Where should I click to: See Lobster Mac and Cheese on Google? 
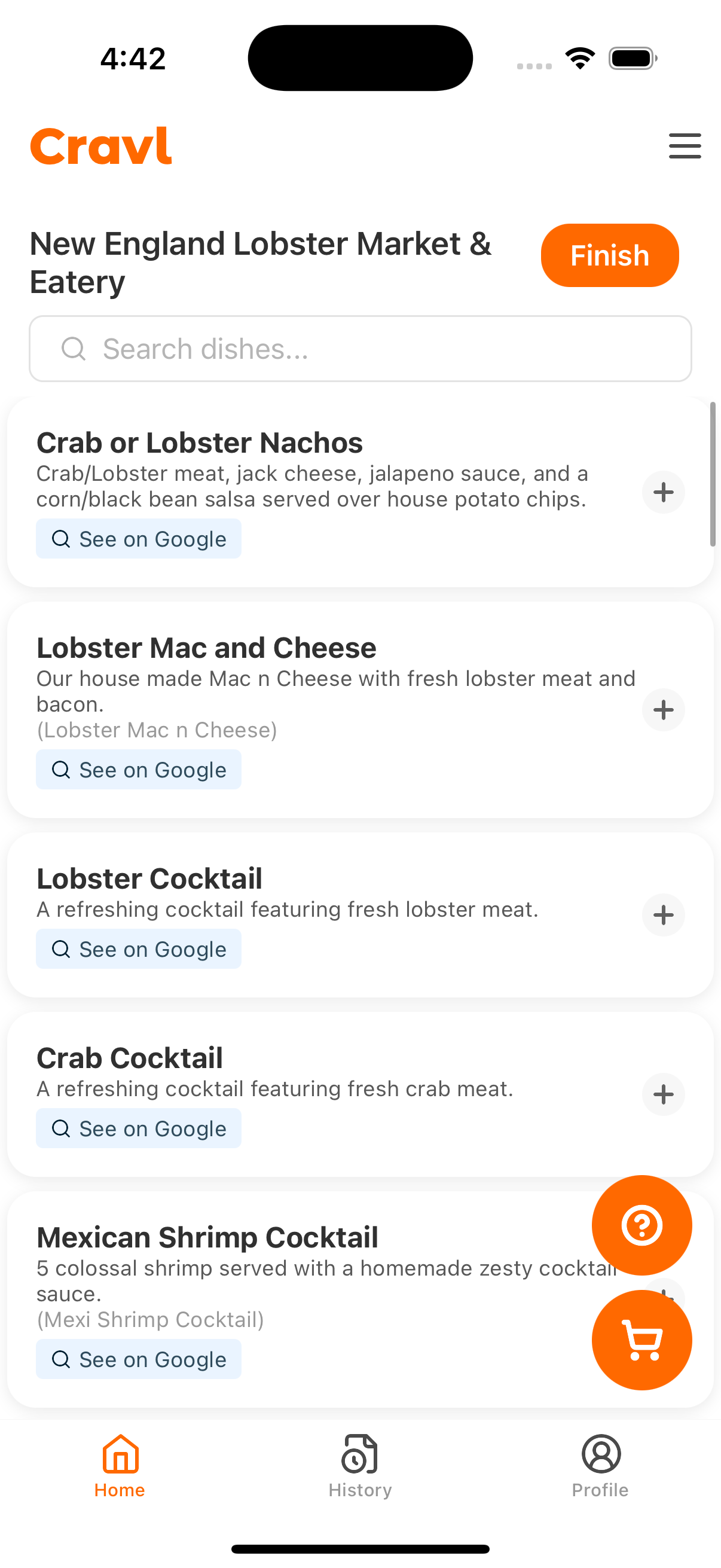click(x=139, y=770)
